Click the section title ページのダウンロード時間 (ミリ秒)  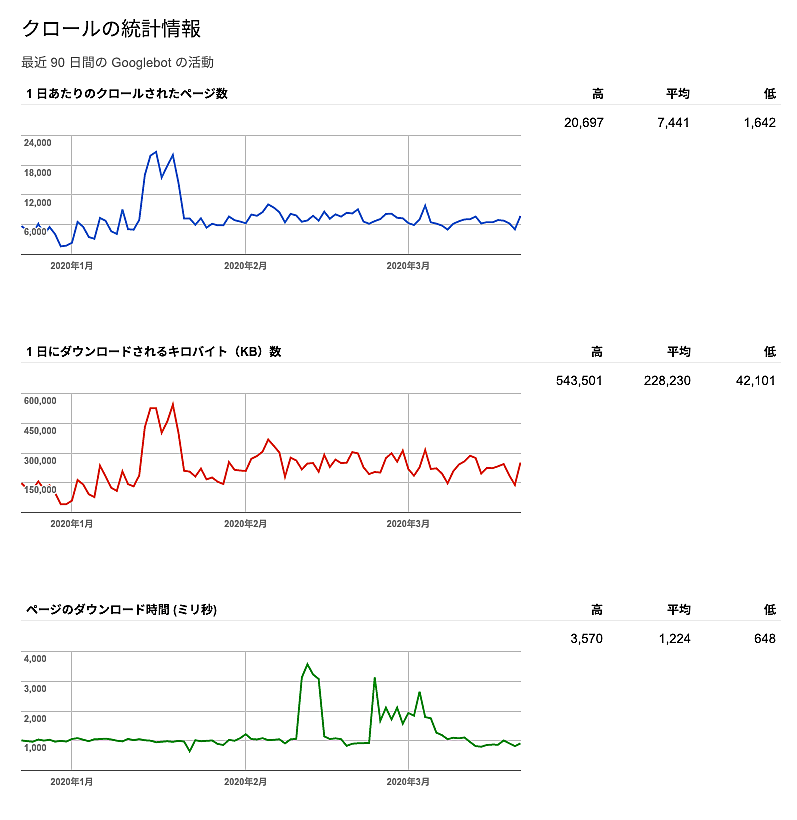click(x=121, y=609)
